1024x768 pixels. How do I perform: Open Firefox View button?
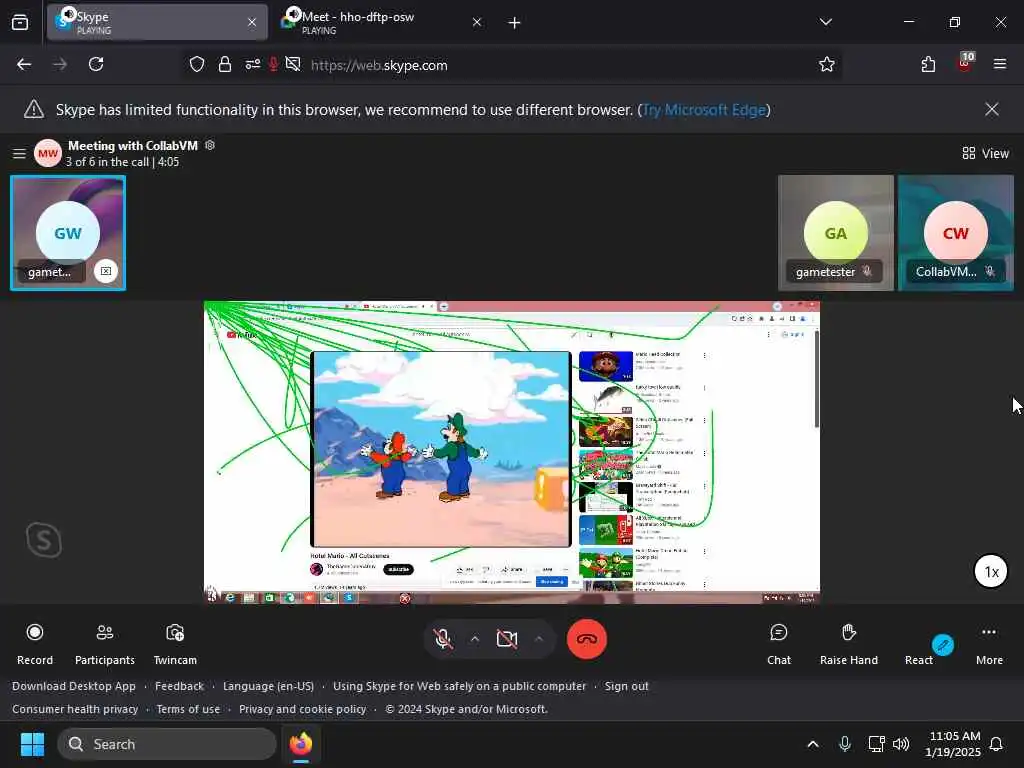point(20,23)
